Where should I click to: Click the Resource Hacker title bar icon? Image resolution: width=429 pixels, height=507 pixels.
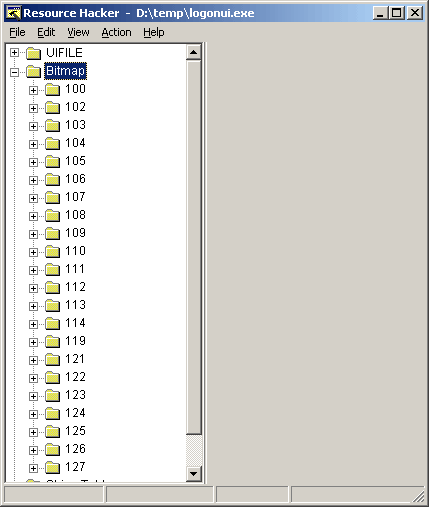tap(14, 13)
